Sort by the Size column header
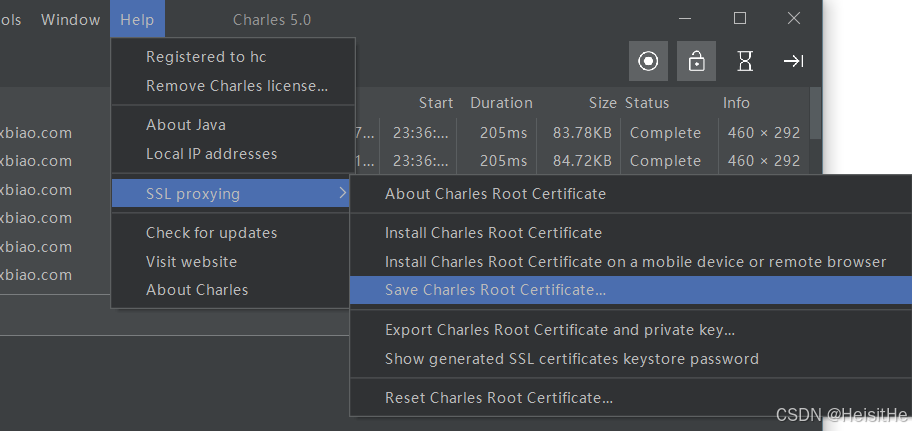The width and height of the screenshot is (912, 431). point(602,103)
